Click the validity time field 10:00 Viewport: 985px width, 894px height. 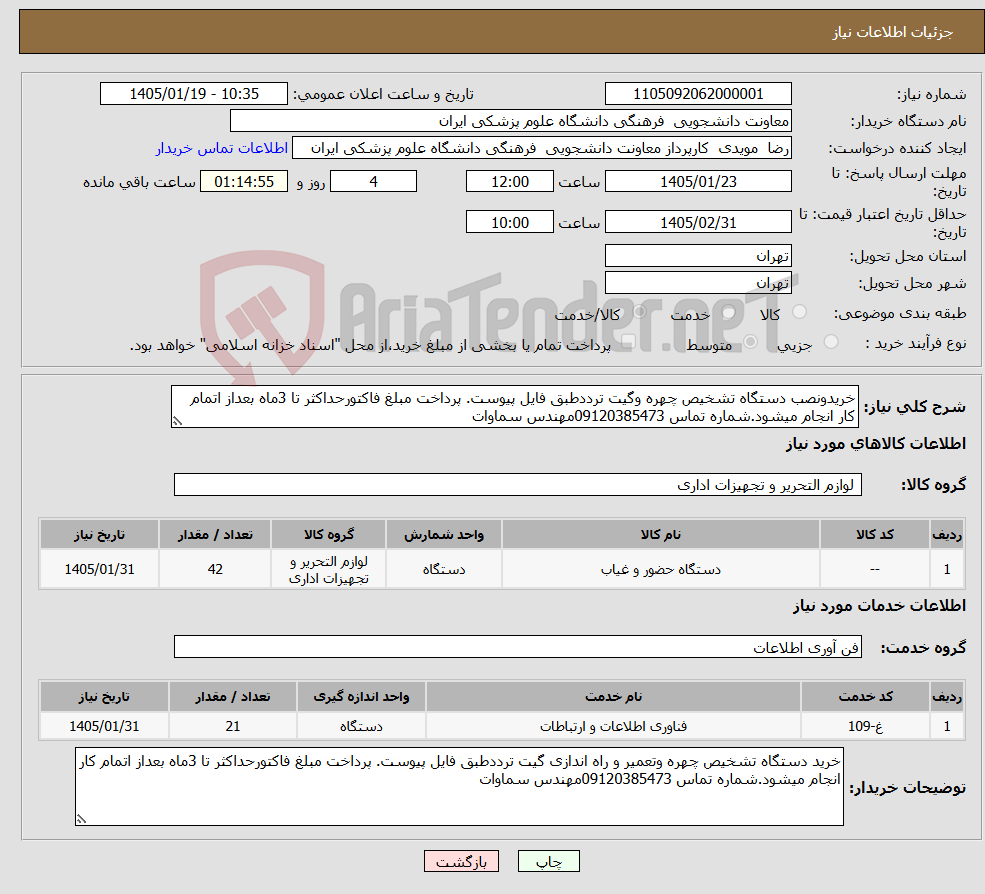tap(509, 222)
